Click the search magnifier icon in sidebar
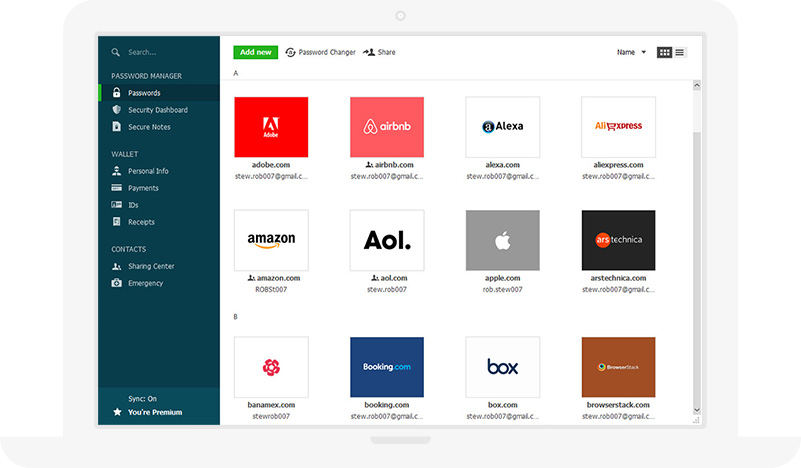Viewport: 801px width, 468px height. tap(116, 52)
